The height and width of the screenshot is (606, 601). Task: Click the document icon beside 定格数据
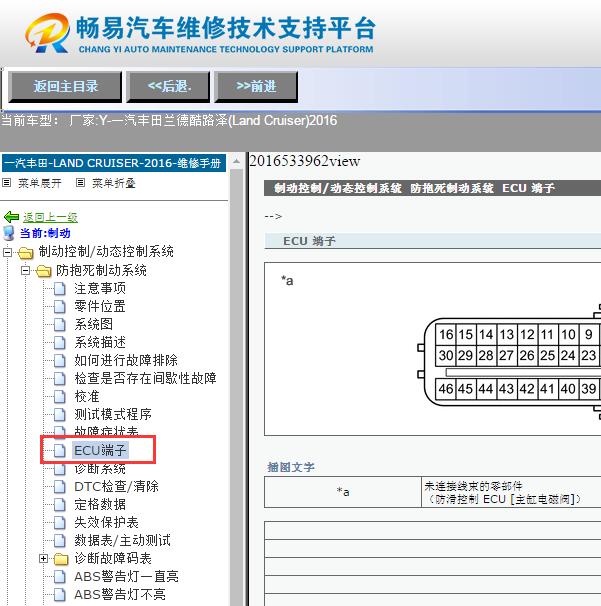(60, 505)
